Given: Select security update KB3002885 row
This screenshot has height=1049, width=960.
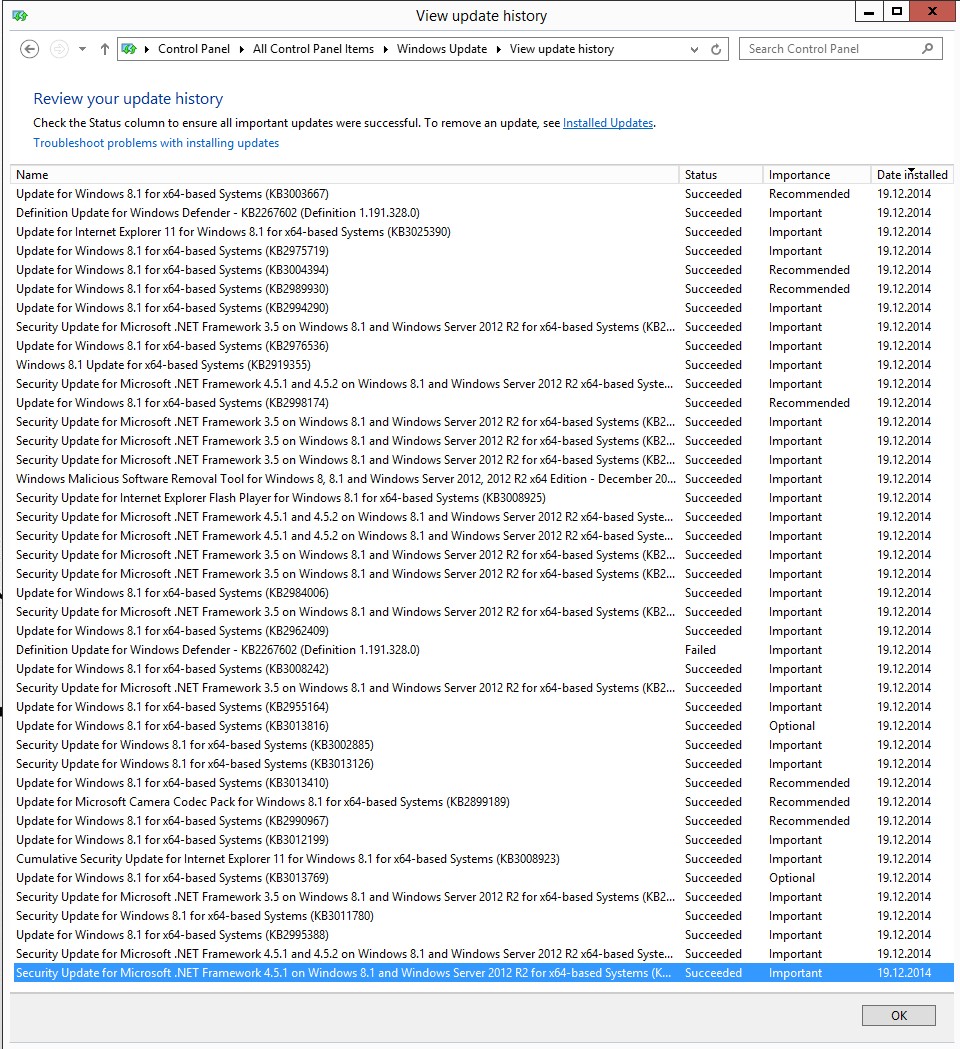Looking at the screenshot, I should [483, 745].
